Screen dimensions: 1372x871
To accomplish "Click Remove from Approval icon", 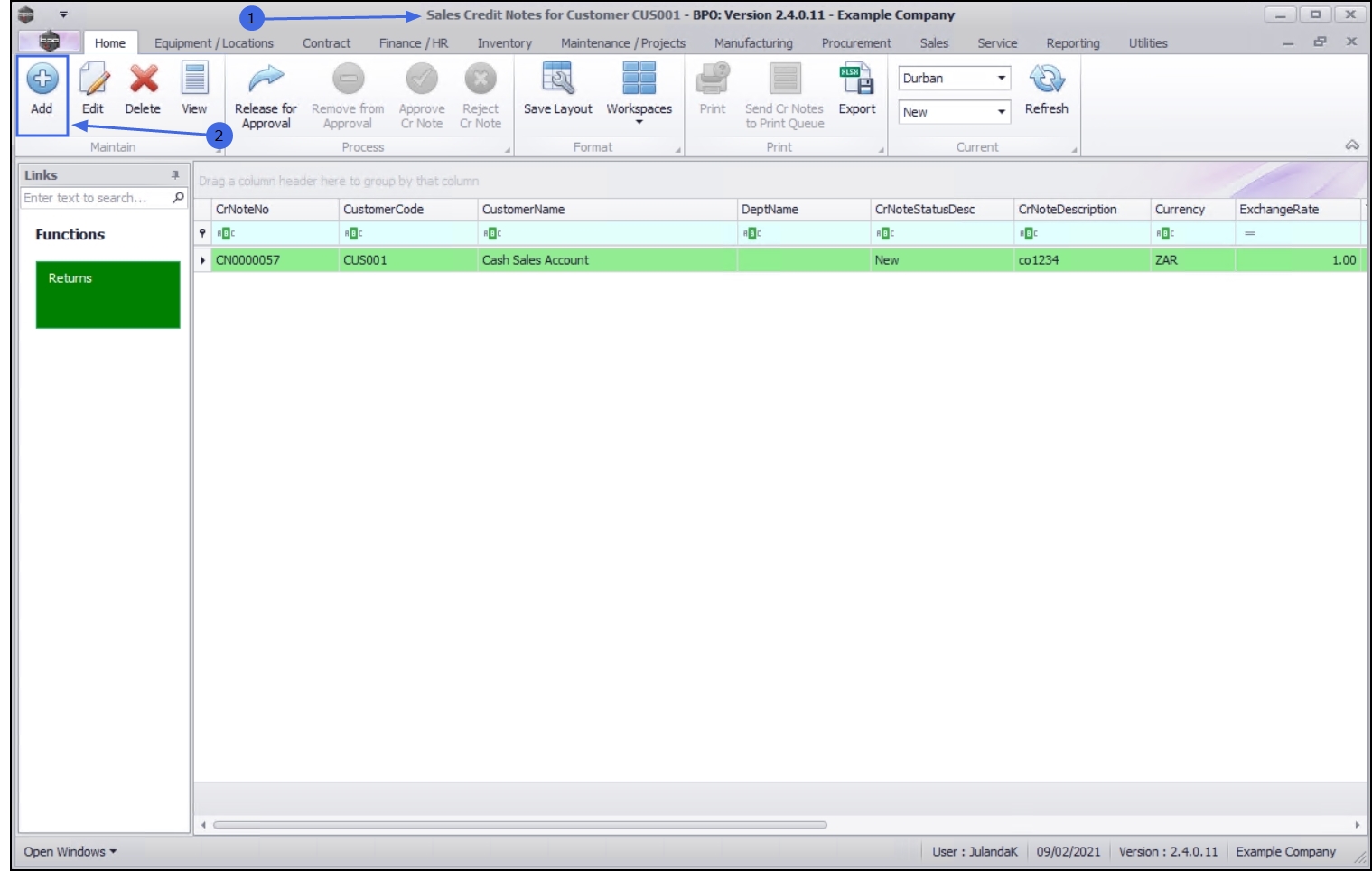I will (348, 80).
